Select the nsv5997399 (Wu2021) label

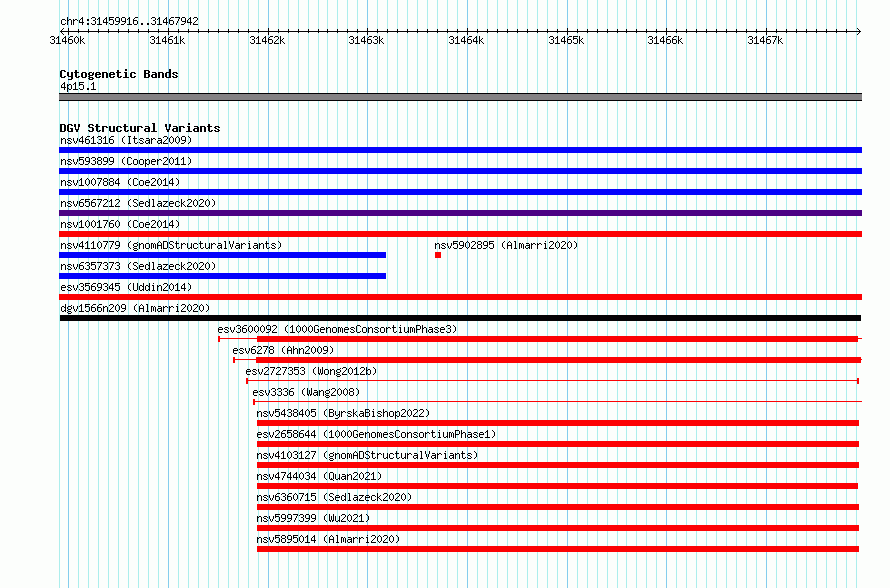[313, 518]
